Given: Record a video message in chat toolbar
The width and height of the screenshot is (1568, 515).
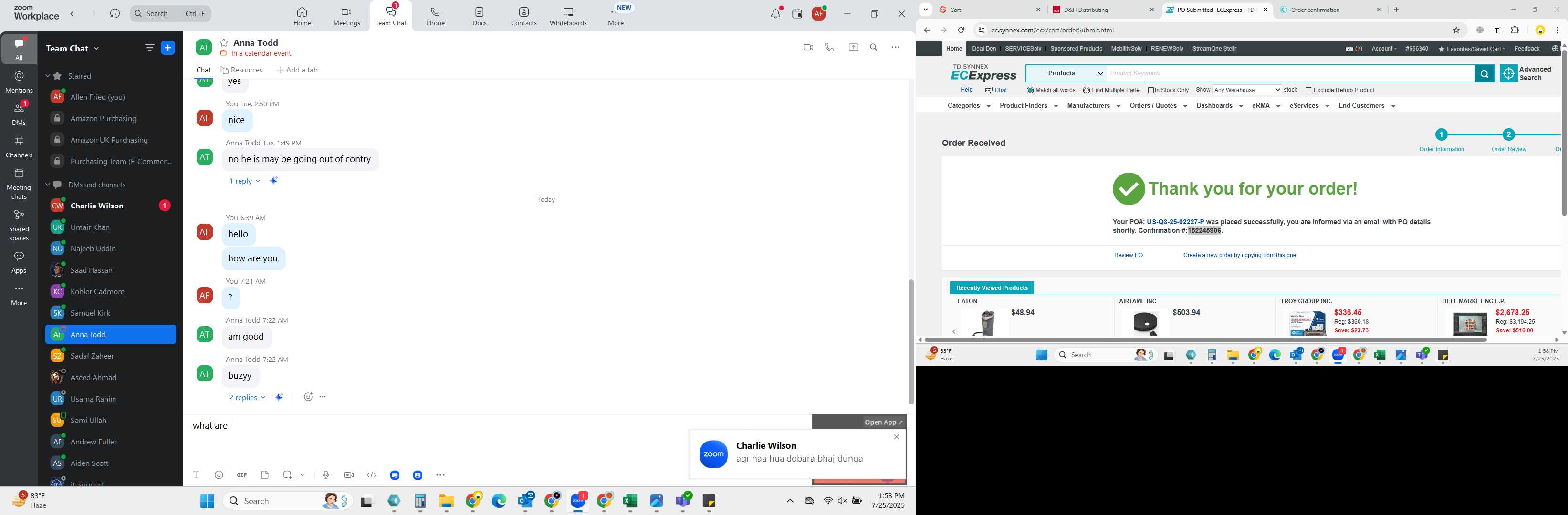Looking at the screenshot, I should click(349, 475).
